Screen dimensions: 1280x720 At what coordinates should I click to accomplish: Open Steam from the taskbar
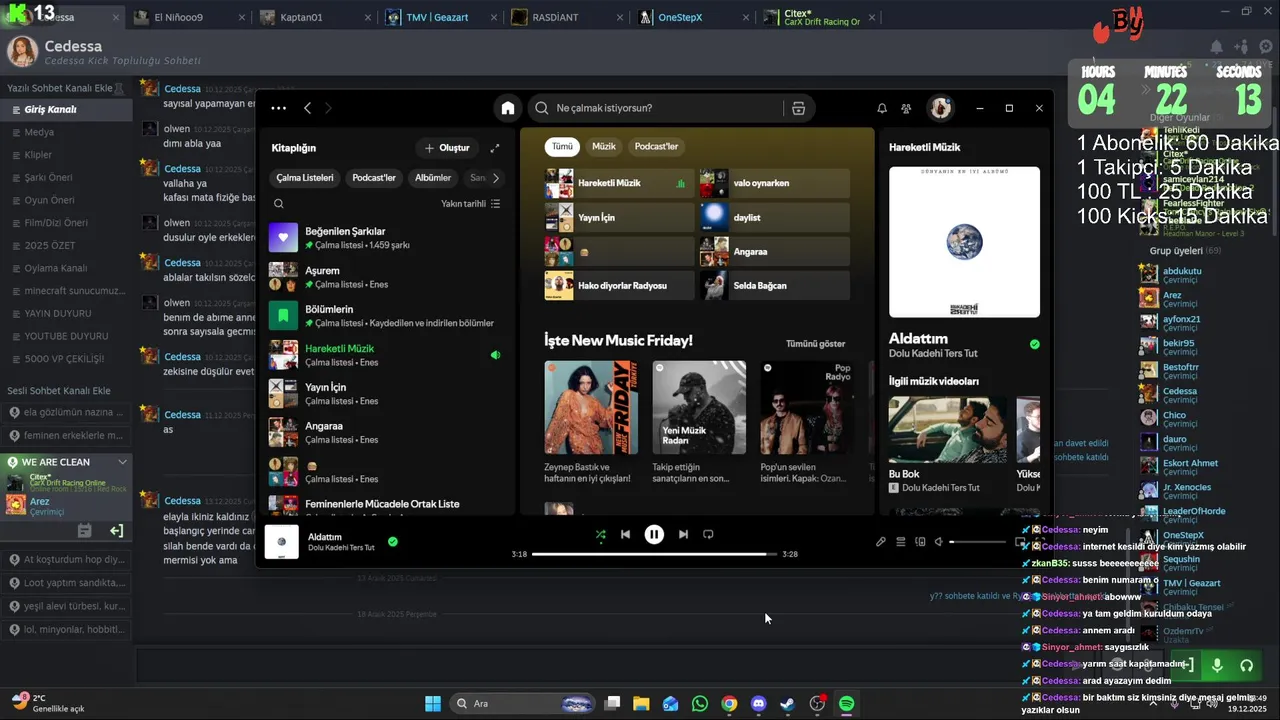pos(788,704)
